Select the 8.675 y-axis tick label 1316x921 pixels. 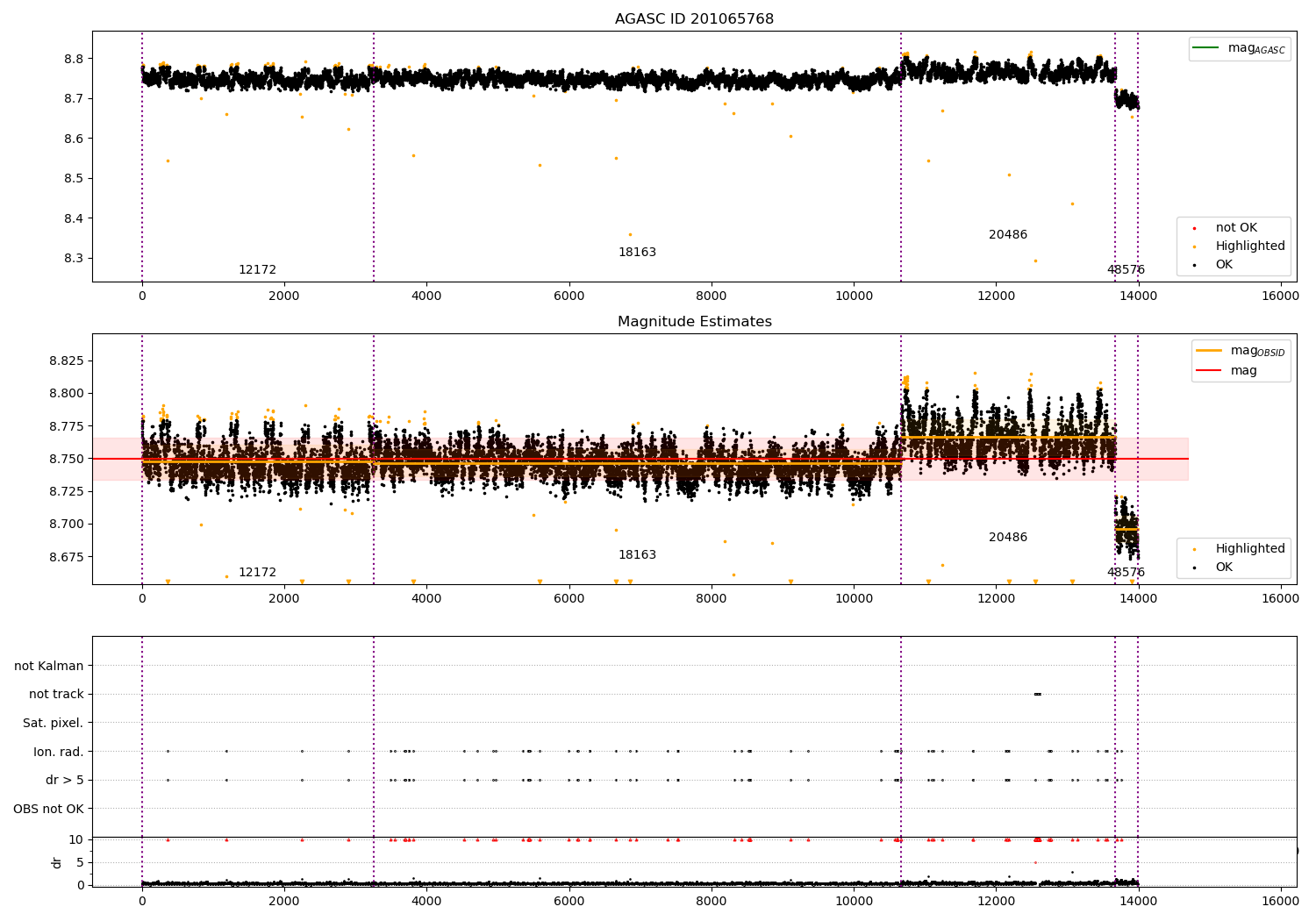66,557
